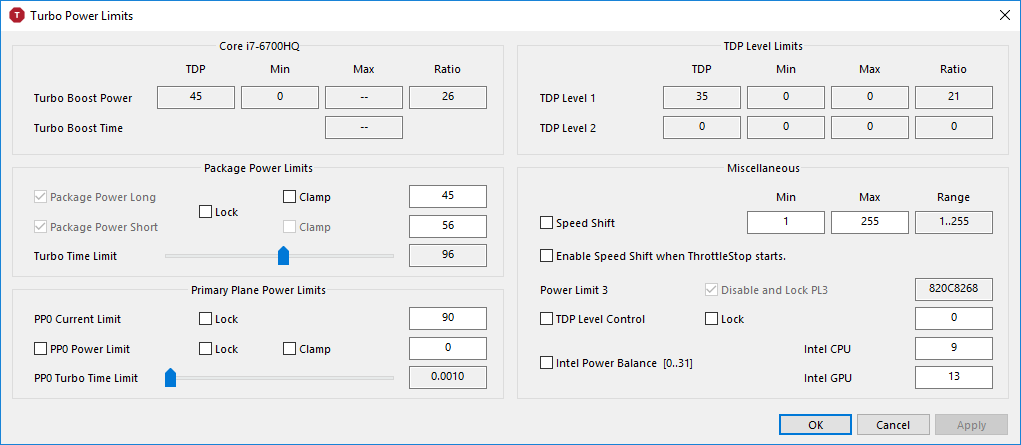Viewport: 1021px width, 445px height.
Task: Check Lock for PP0 Current Limit
Action: point(205,319)
